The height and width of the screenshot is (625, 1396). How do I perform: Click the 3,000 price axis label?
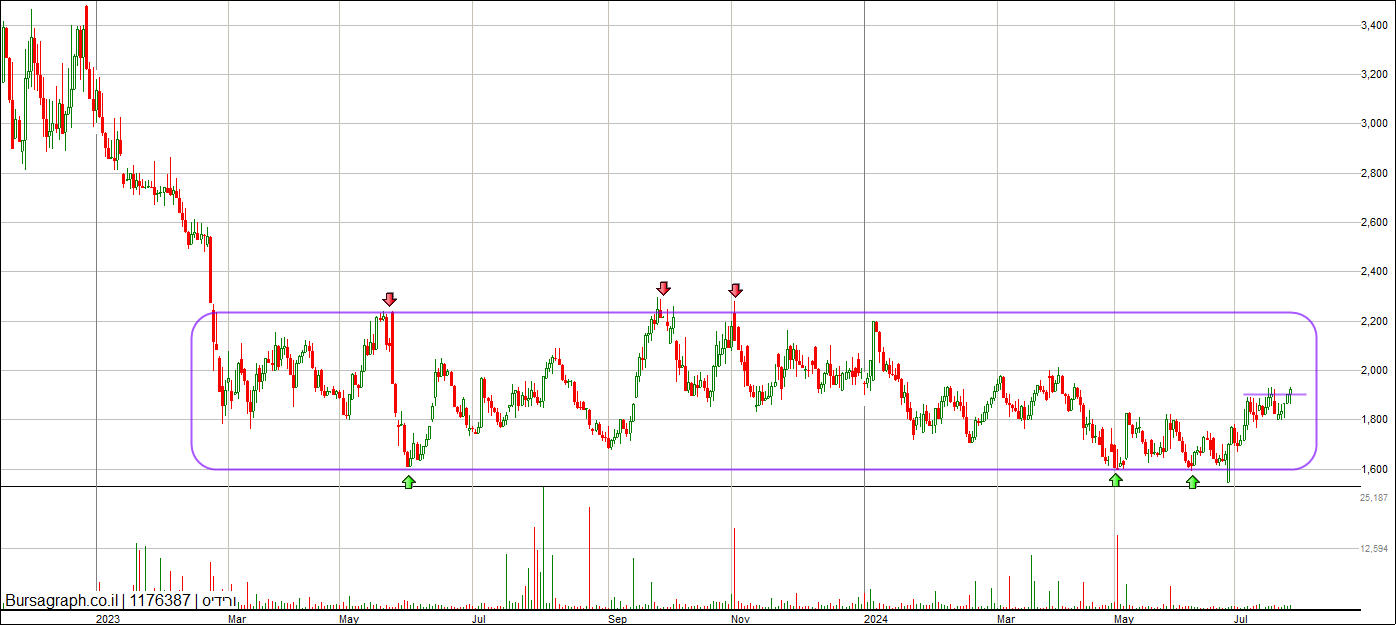coord(1375,124)
